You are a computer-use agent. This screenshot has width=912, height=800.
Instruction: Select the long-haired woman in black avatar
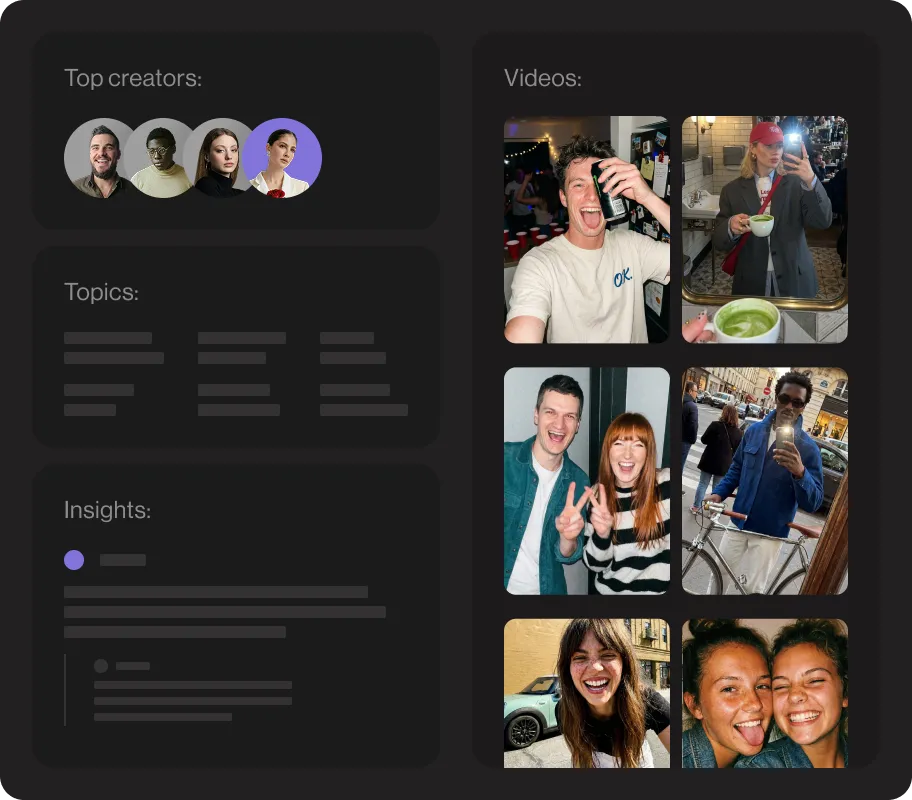click(x=219, y=158)
